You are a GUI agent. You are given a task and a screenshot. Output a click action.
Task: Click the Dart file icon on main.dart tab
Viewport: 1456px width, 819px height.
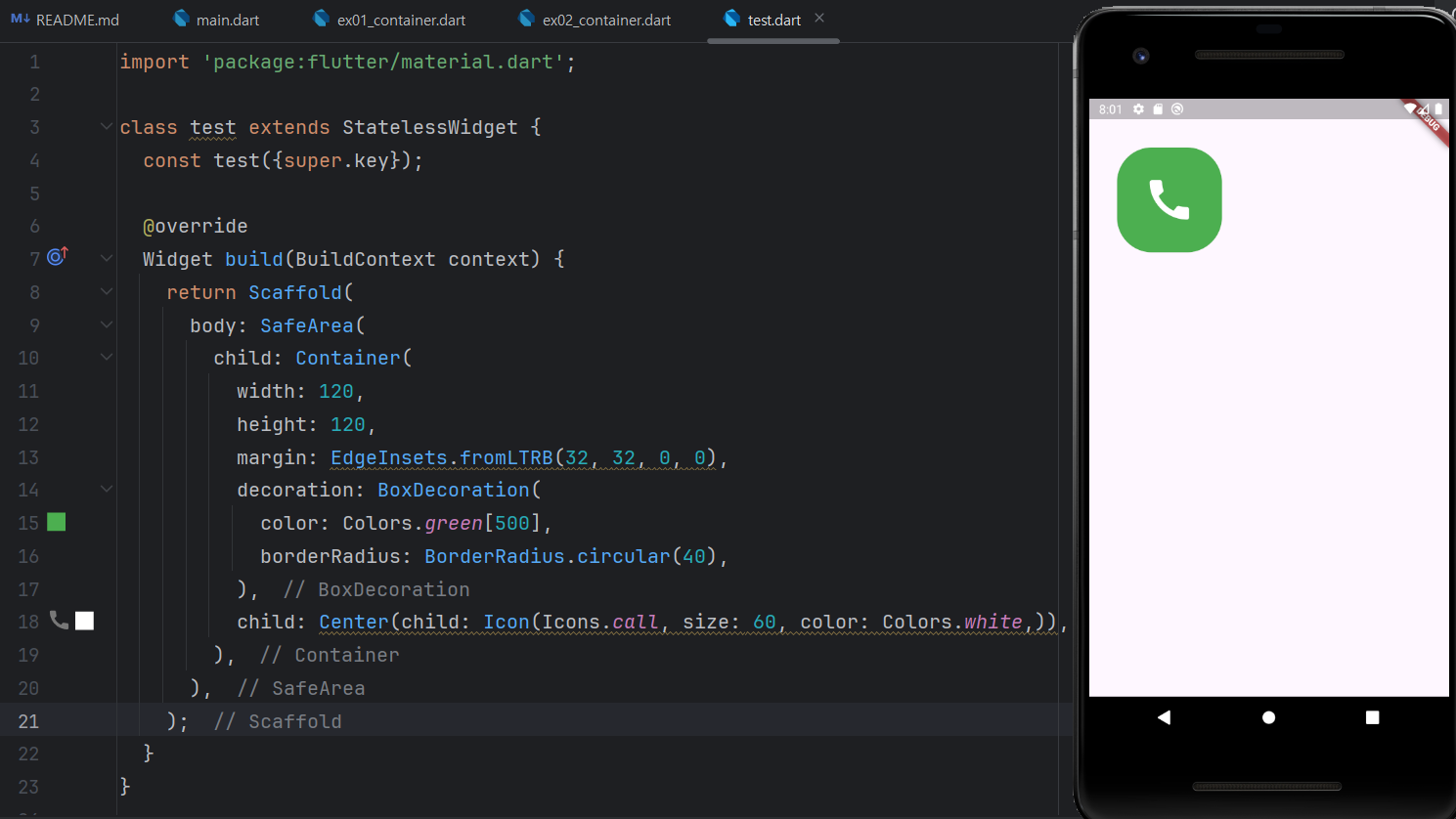(x=181, y=19)
